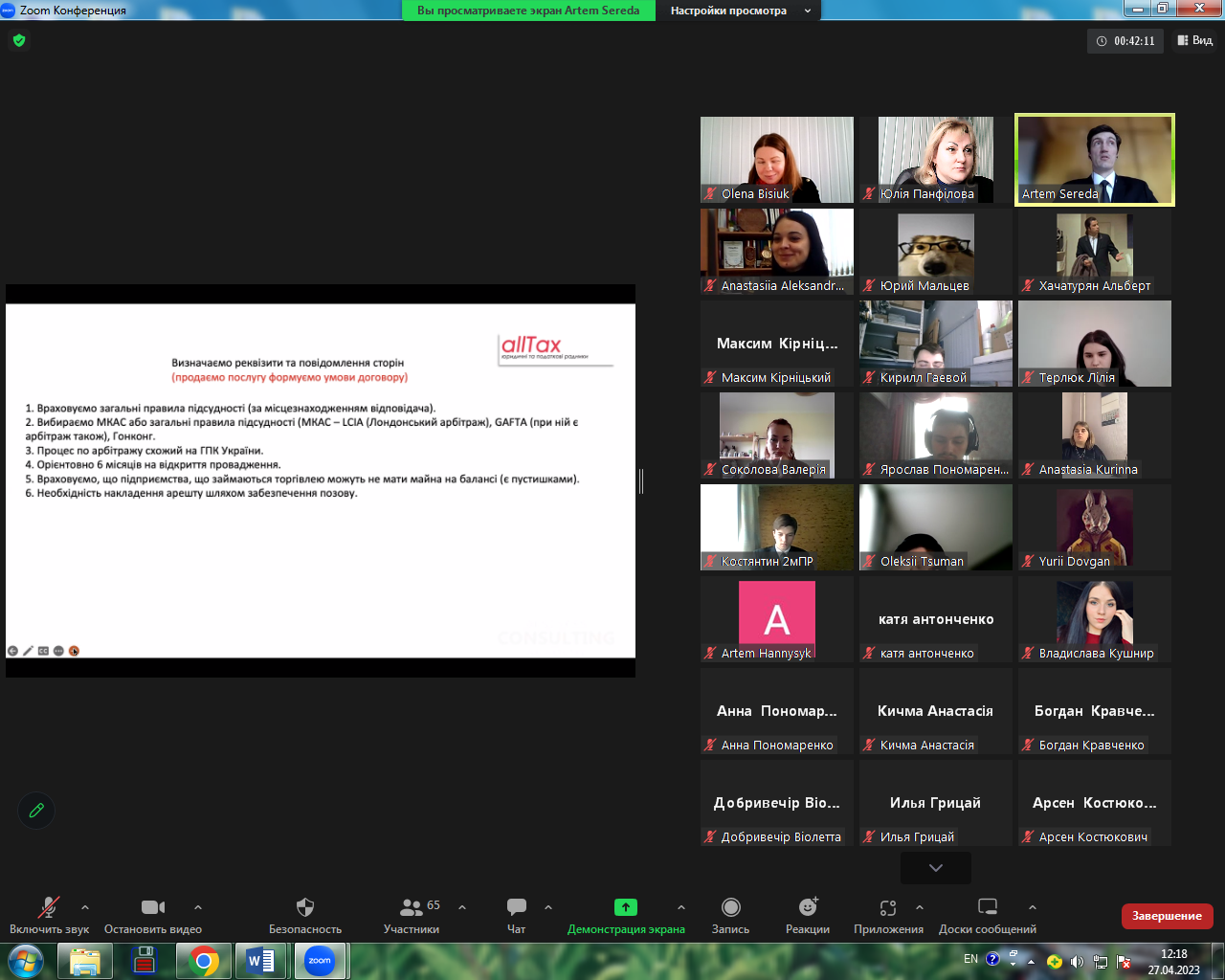The image size is (1225, 980).
Task: Click the green annotation pencil button
Action: (x=36, y=811)
